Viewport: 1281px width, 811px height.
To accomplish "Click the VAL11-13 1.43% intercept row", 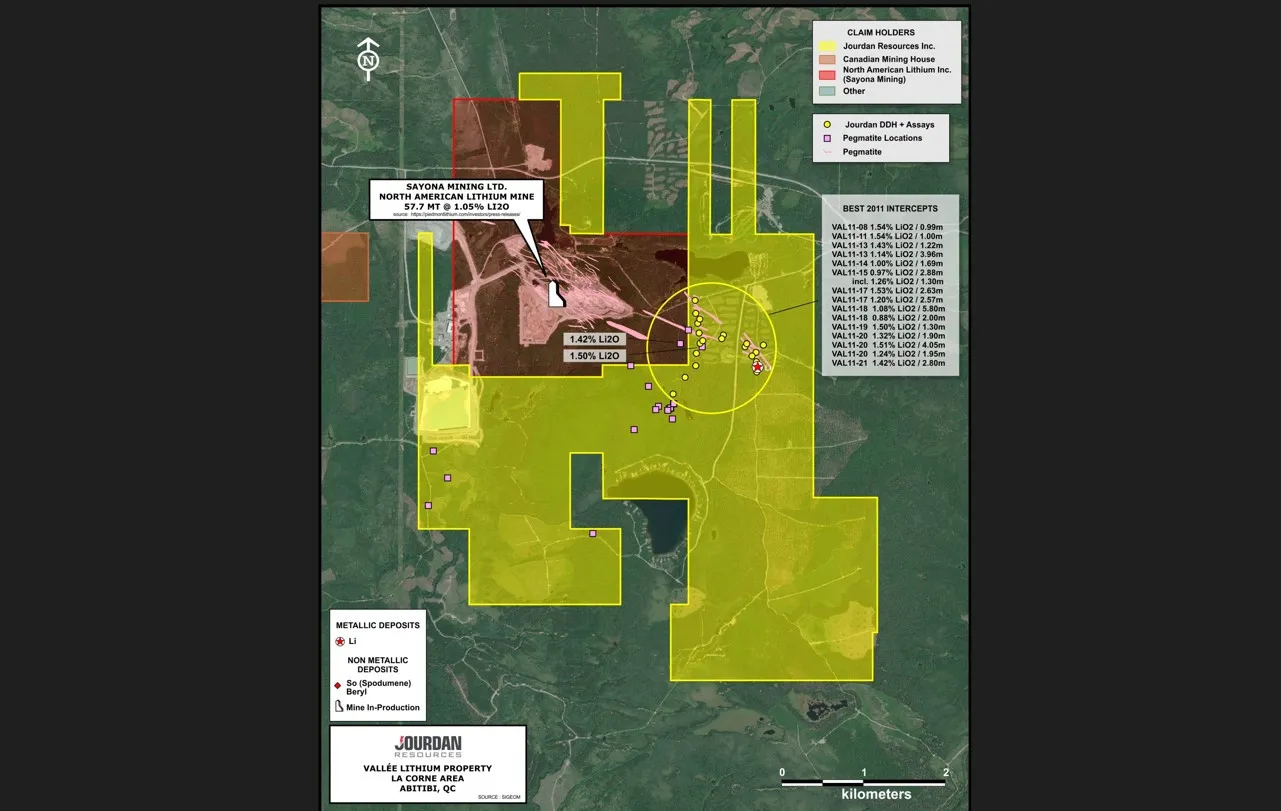I will (889, 245).
